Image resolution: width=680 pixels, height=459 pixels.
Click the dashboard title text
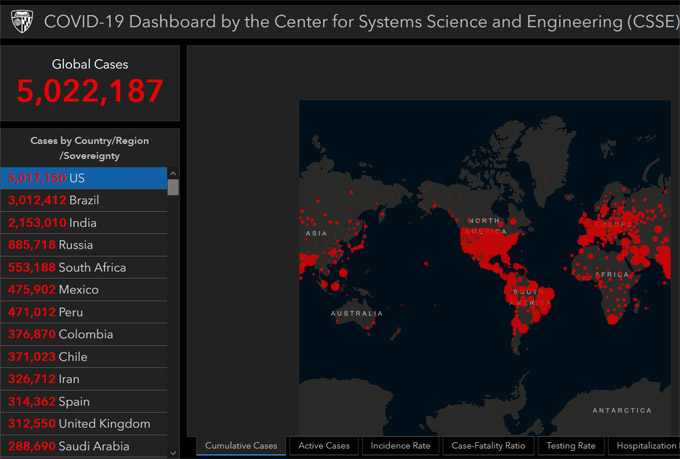pos(362,22)
